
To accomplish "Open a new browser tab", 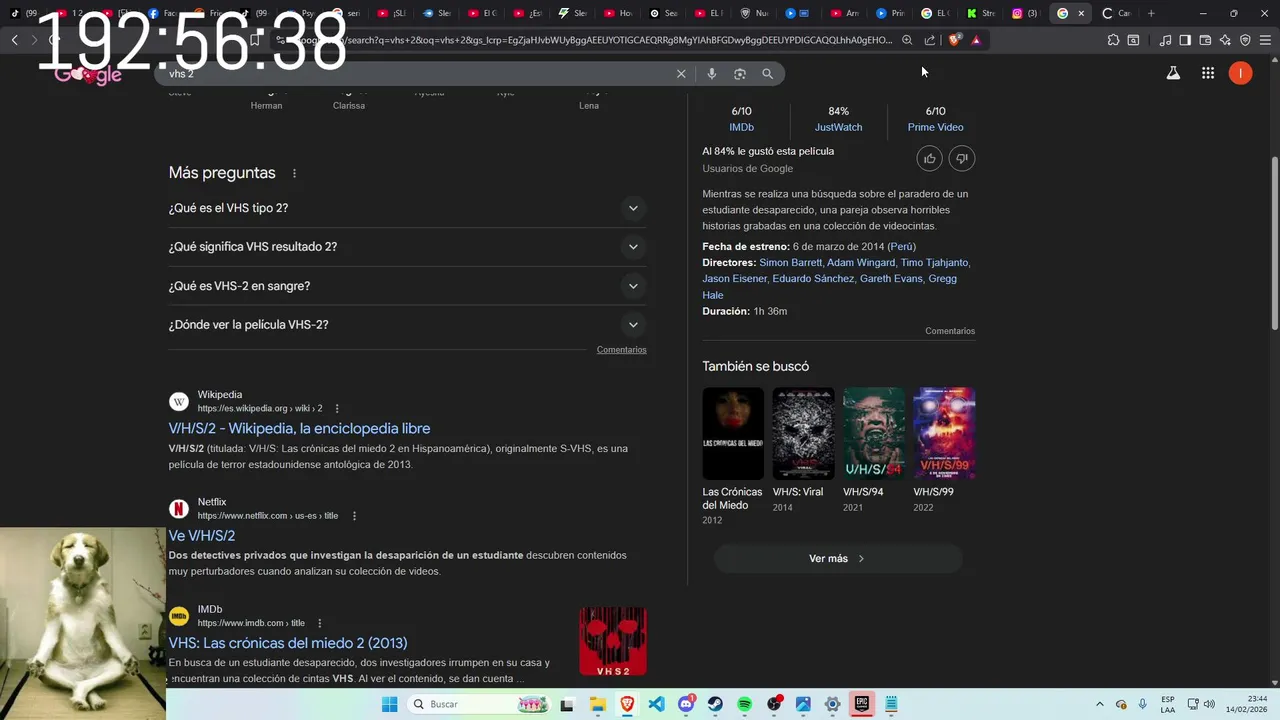I will click(1151, 13).
